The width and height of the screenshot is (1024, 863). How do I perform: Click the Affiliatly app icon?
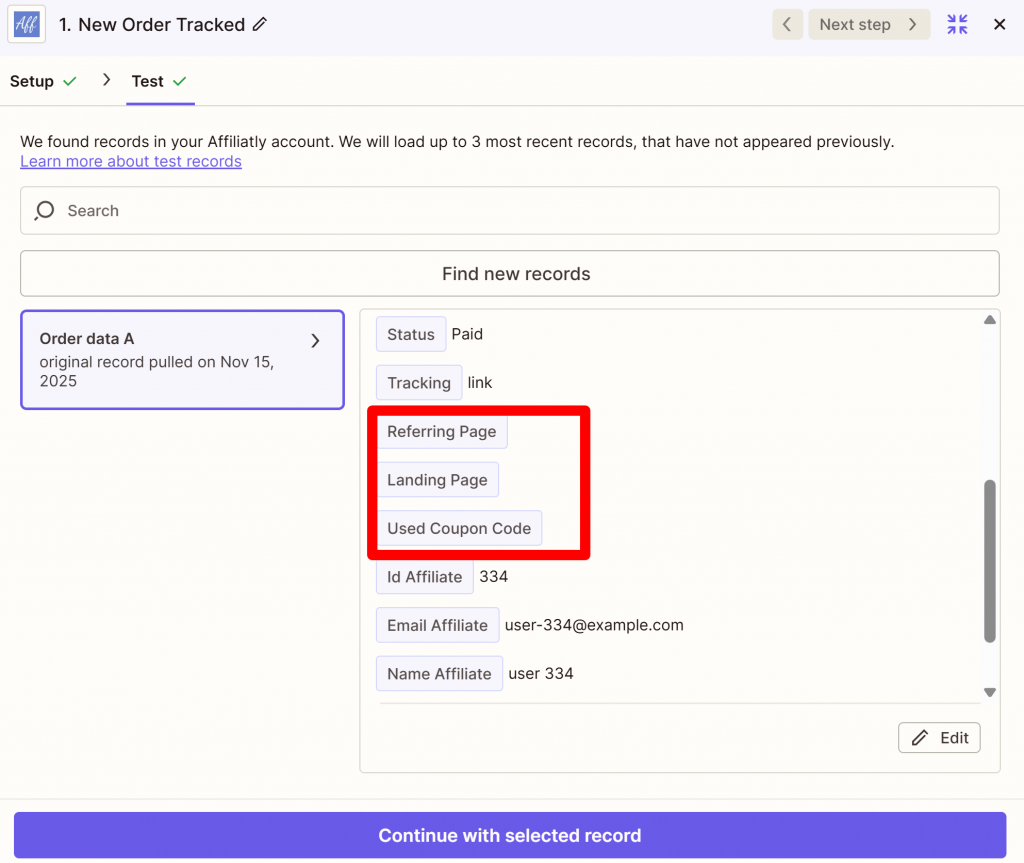click(26, 24)
